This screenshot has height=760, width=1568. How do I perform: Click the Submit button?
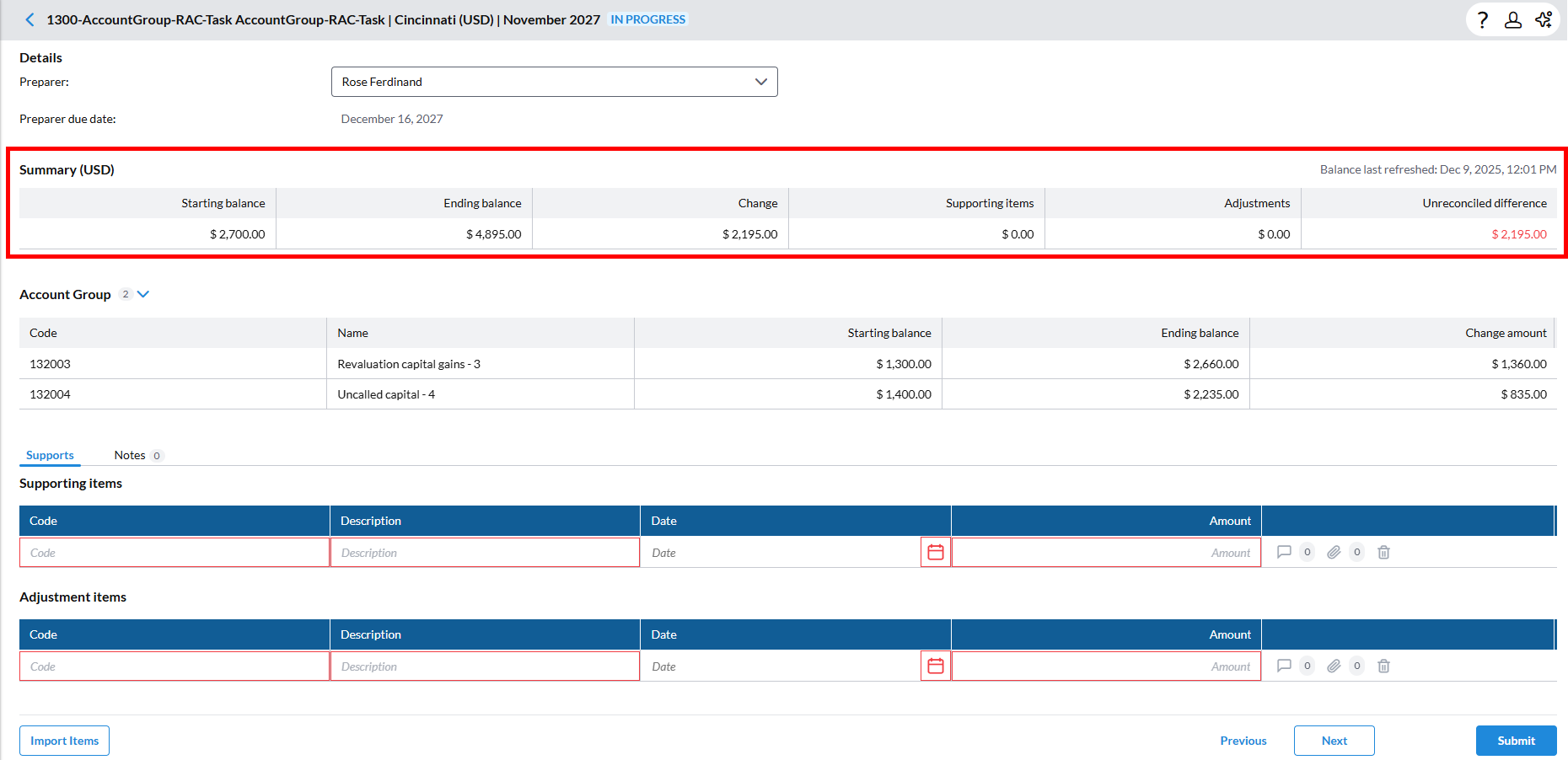(x=1516, y=741)
